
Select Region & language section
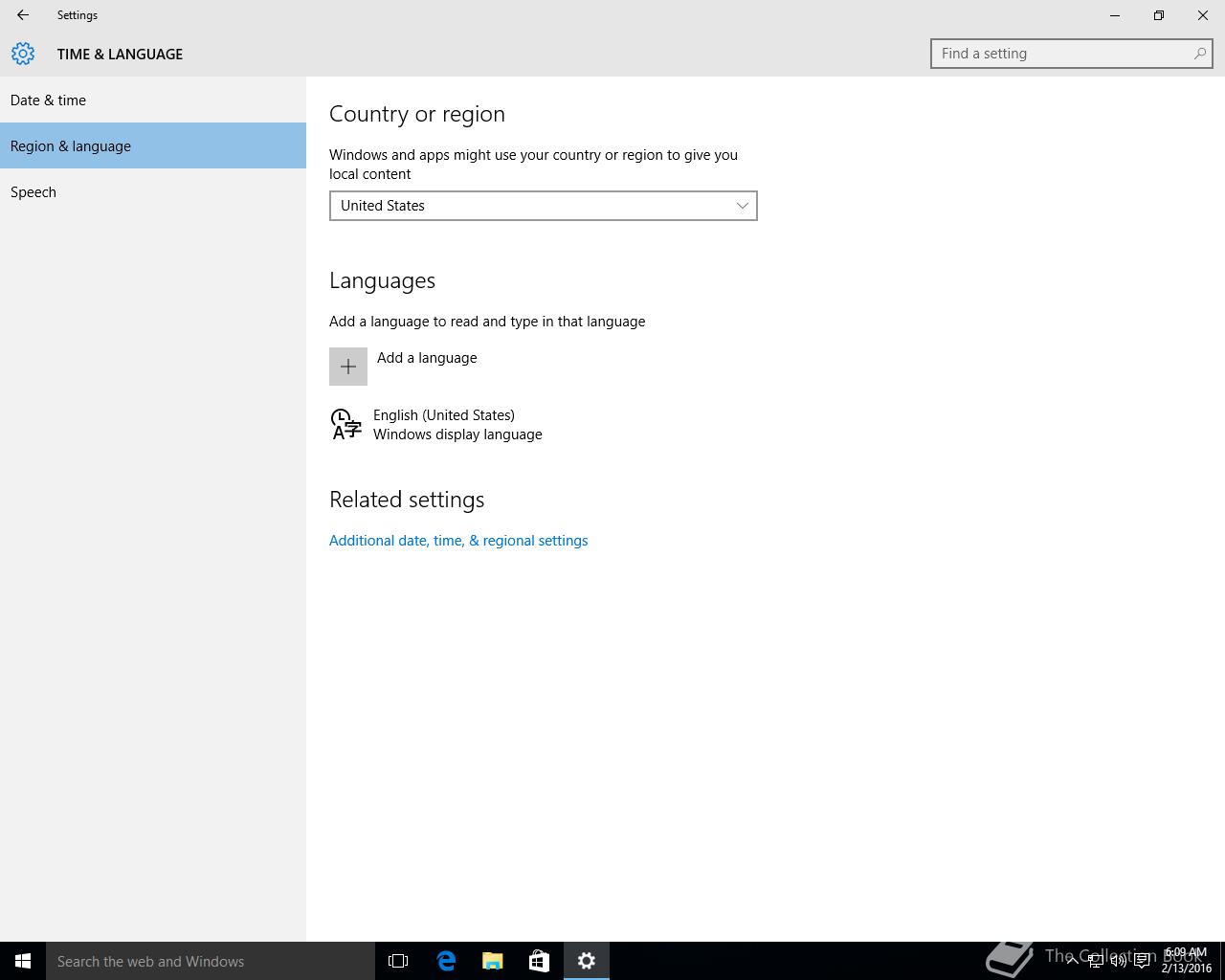[153, 145]
